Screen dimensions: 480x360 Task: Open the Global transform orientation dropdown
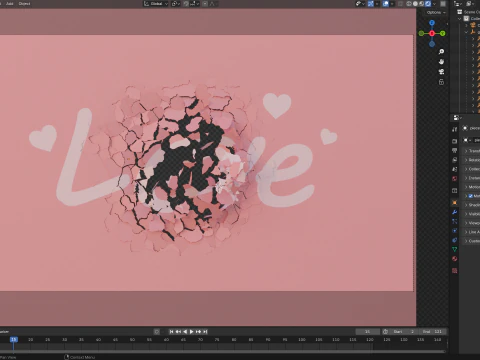(x=156, y=4)
